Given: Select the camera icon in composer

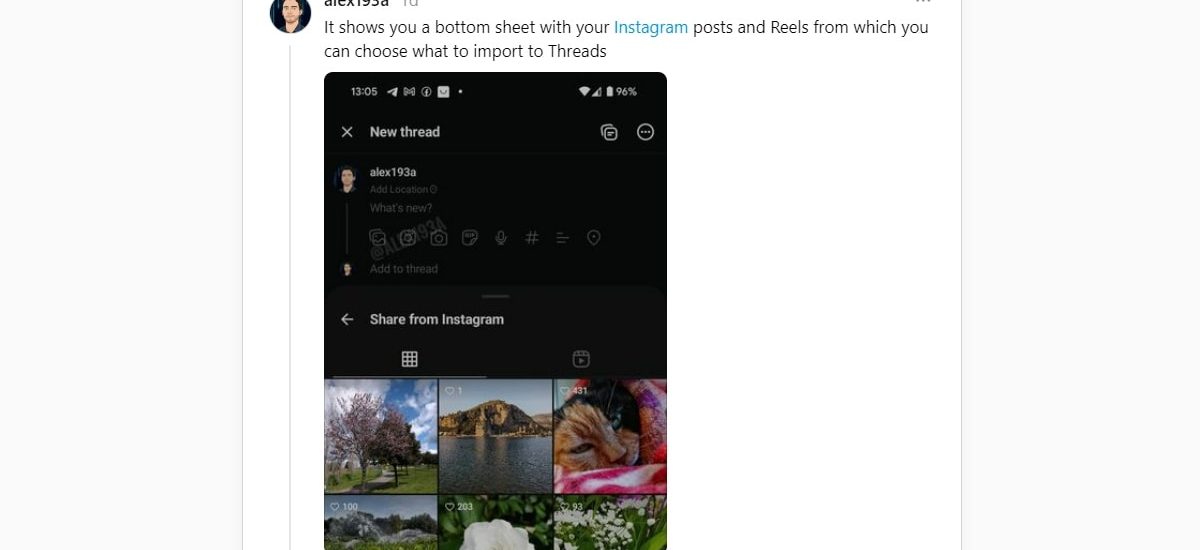Looking at the screenshot, I should [439, 238].
